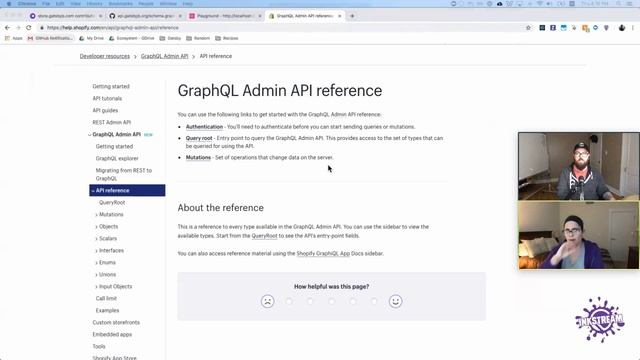Open Migrating from REST to GraphQL
Screen dimensions: 640x360
pos(124,174)
